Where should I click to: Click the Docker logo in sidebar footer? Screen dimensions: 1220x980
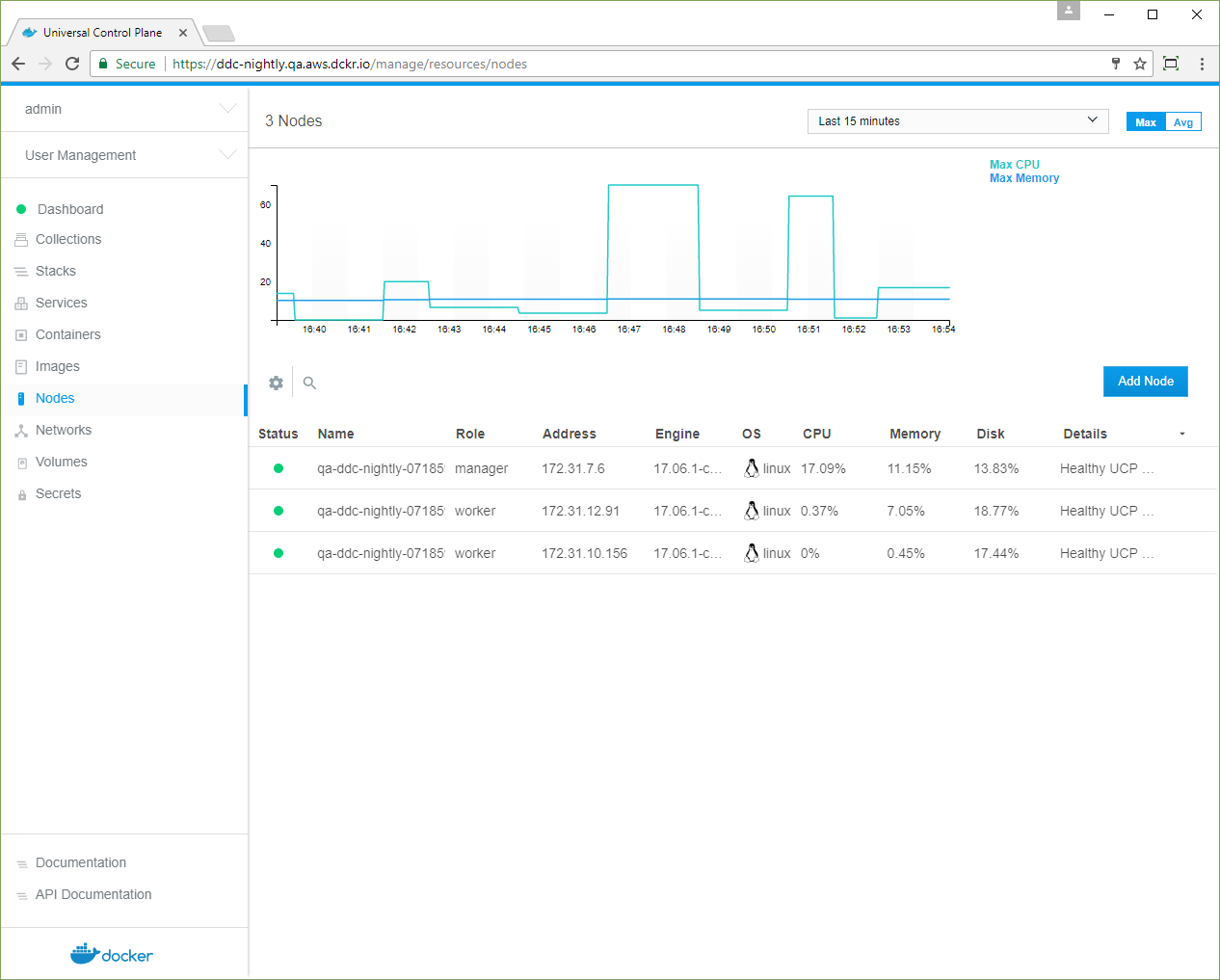pos(112,954)
